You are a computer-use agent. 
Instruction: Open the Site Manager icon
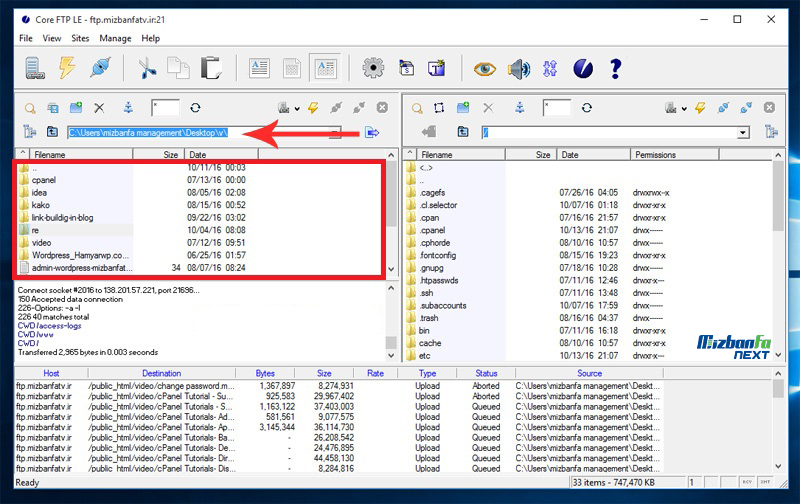(x=35, y=68)
